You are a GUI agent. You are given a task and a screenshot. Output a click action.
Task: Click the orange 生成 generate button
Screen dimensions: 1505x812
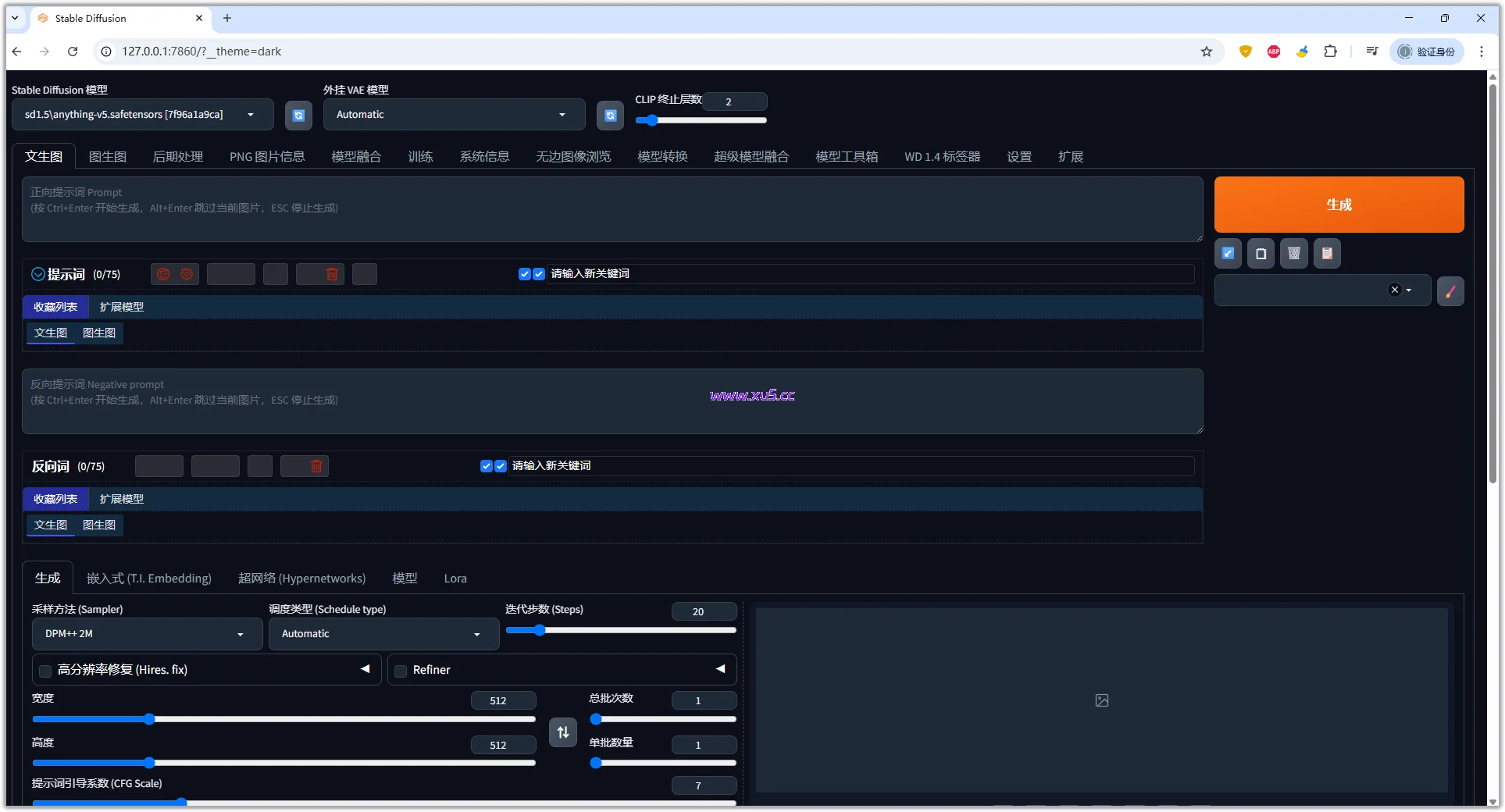[1338, 205]
